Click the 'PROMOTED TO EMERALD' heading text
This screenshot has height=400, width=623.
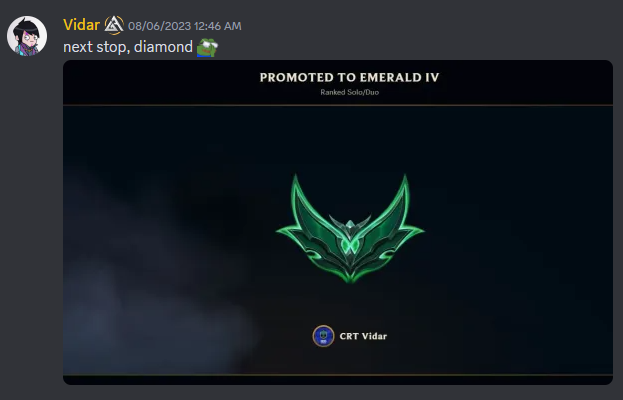click(341, 77)
